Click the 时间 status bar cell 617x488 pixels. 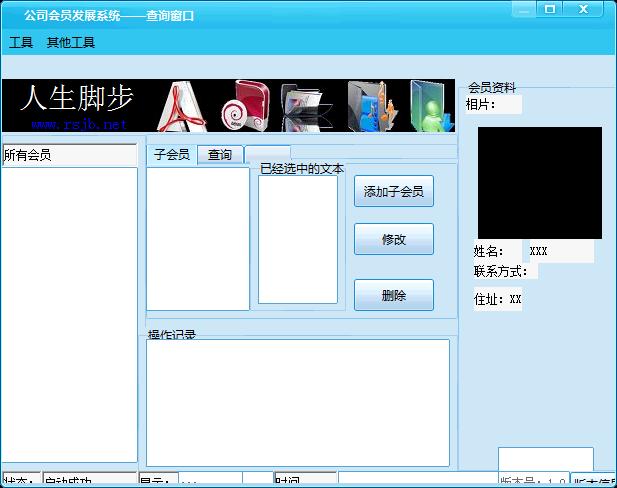[305, 479]
